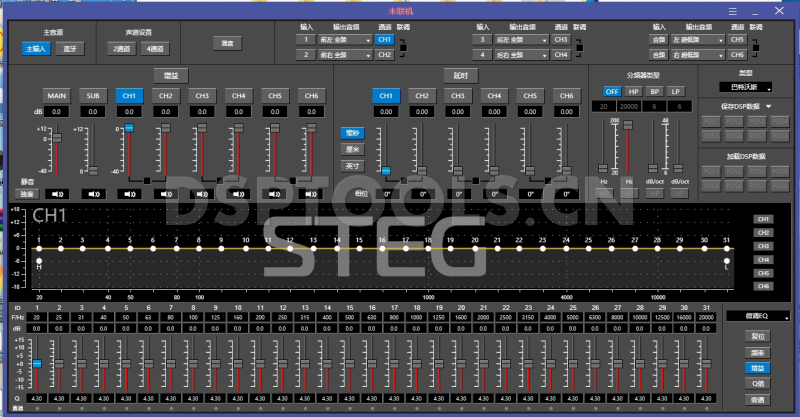The width and height of the screenshot is (800, 417).
Task: Click the CH6 gain mute speaker icon
Action: coord(309,193)
